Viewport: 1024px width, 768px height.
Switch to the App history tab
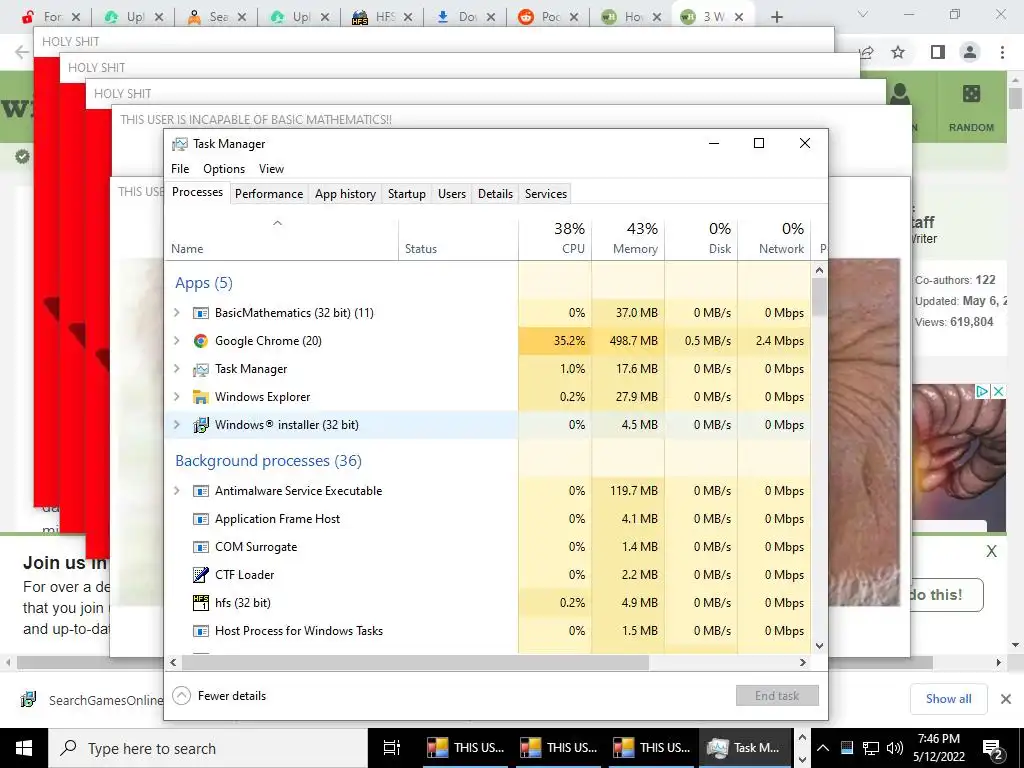click(345, 194)
